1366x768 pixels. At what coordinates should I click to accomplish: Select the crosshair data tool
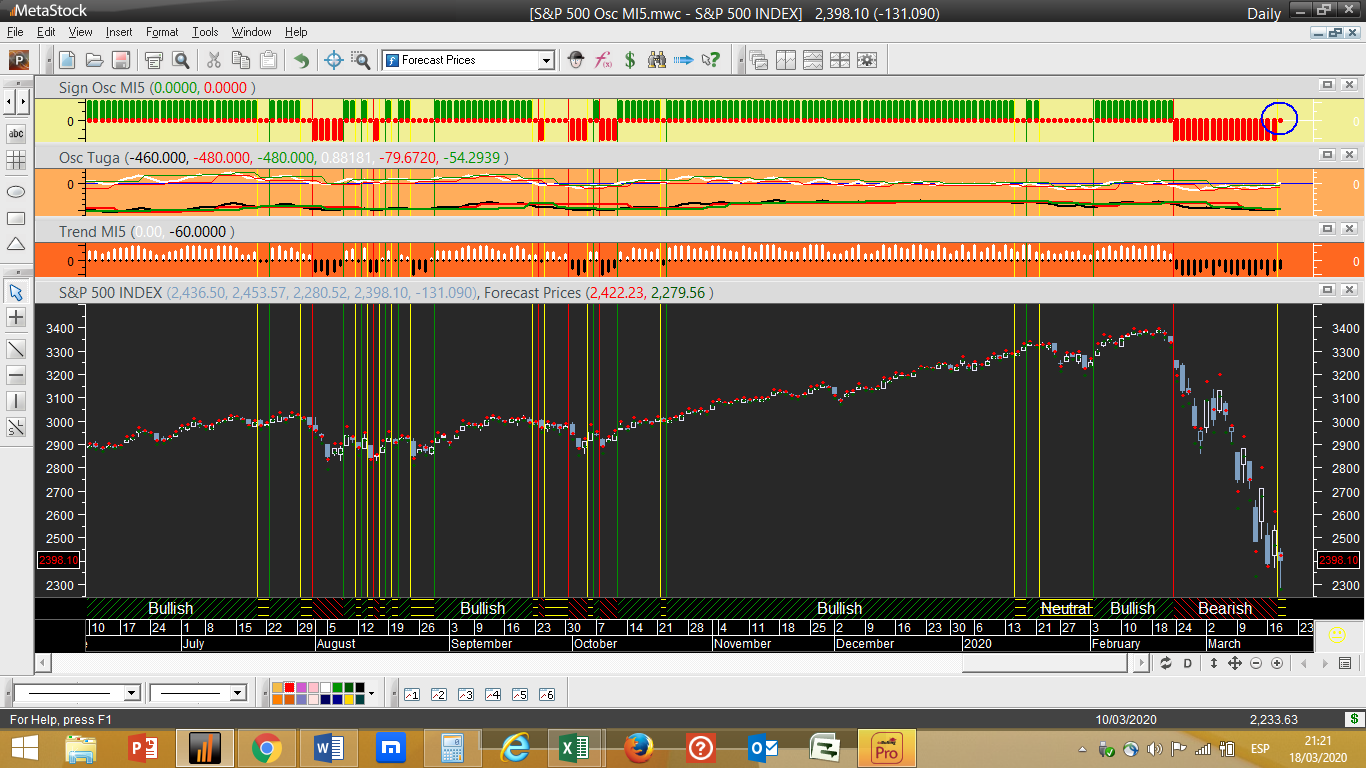pyautogui.click(x=334, y=60)
